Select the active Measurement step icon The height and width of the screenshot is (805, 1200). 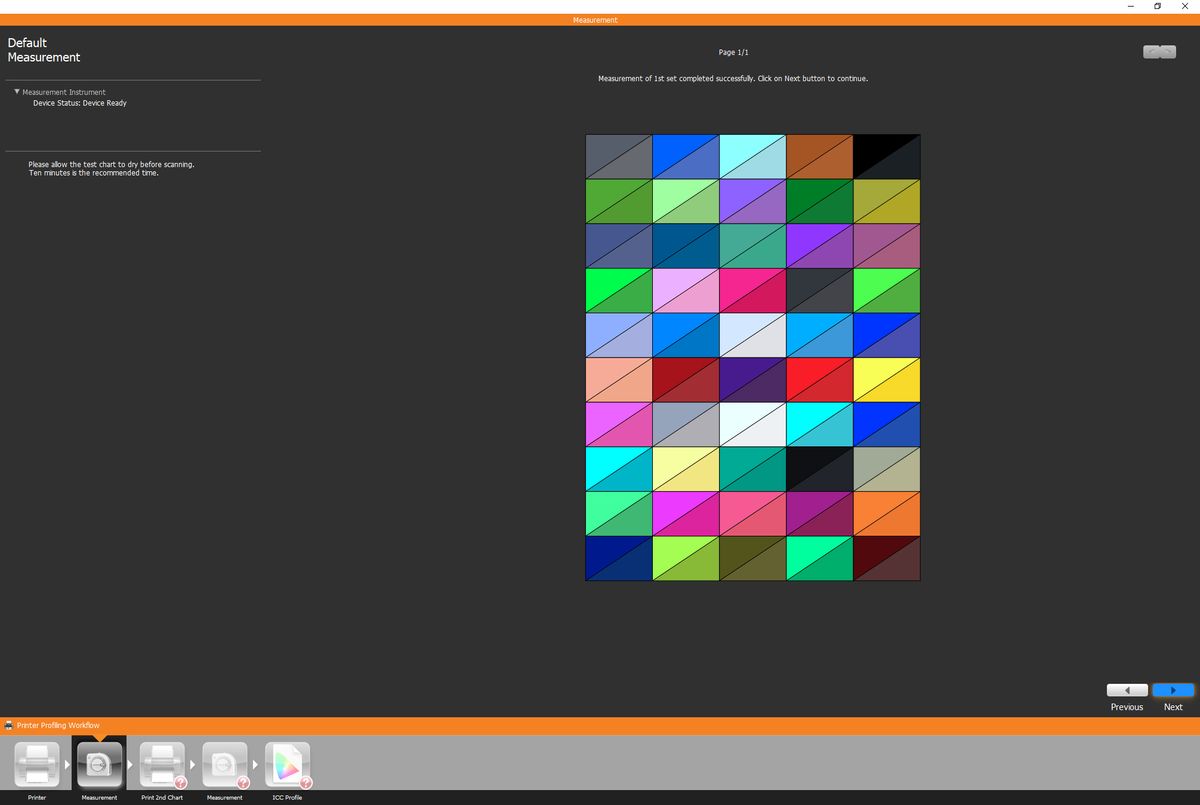[x=99, y=763]
